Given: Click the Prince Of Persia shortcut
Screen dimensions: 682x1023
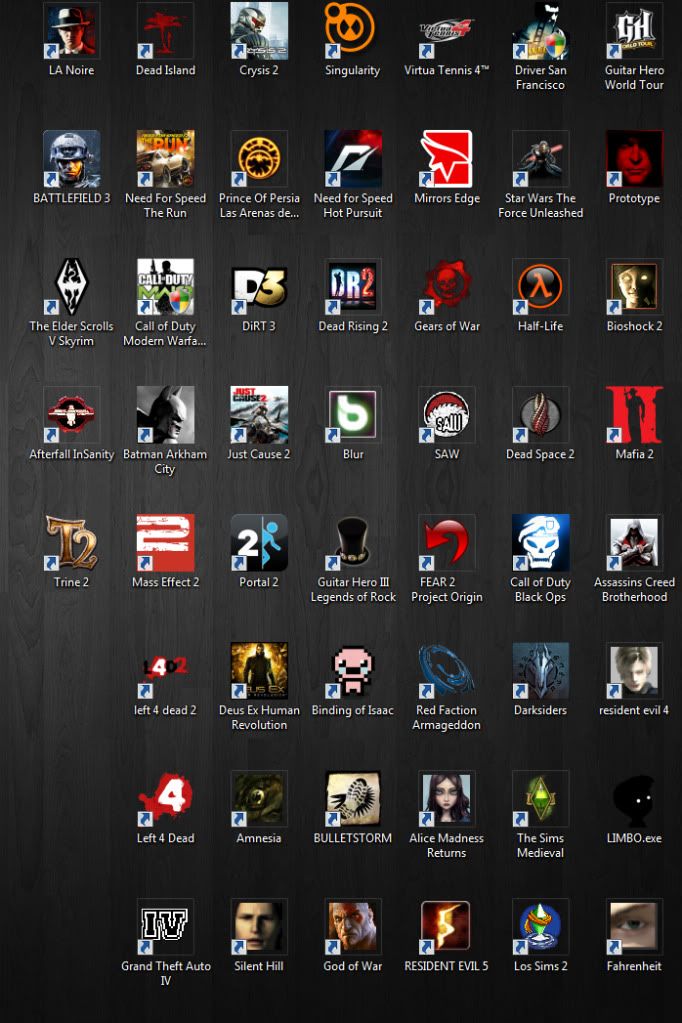Looking at the screenshot, I should (259, 159).
